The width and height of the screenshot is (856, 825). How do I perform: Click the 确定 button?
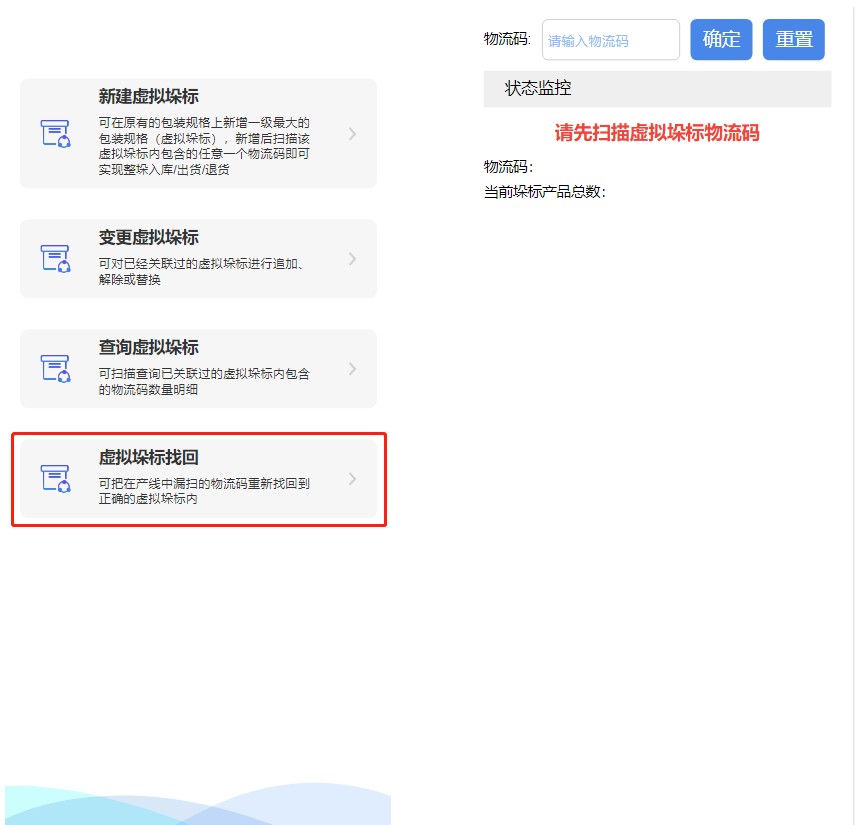pos(721,39)
